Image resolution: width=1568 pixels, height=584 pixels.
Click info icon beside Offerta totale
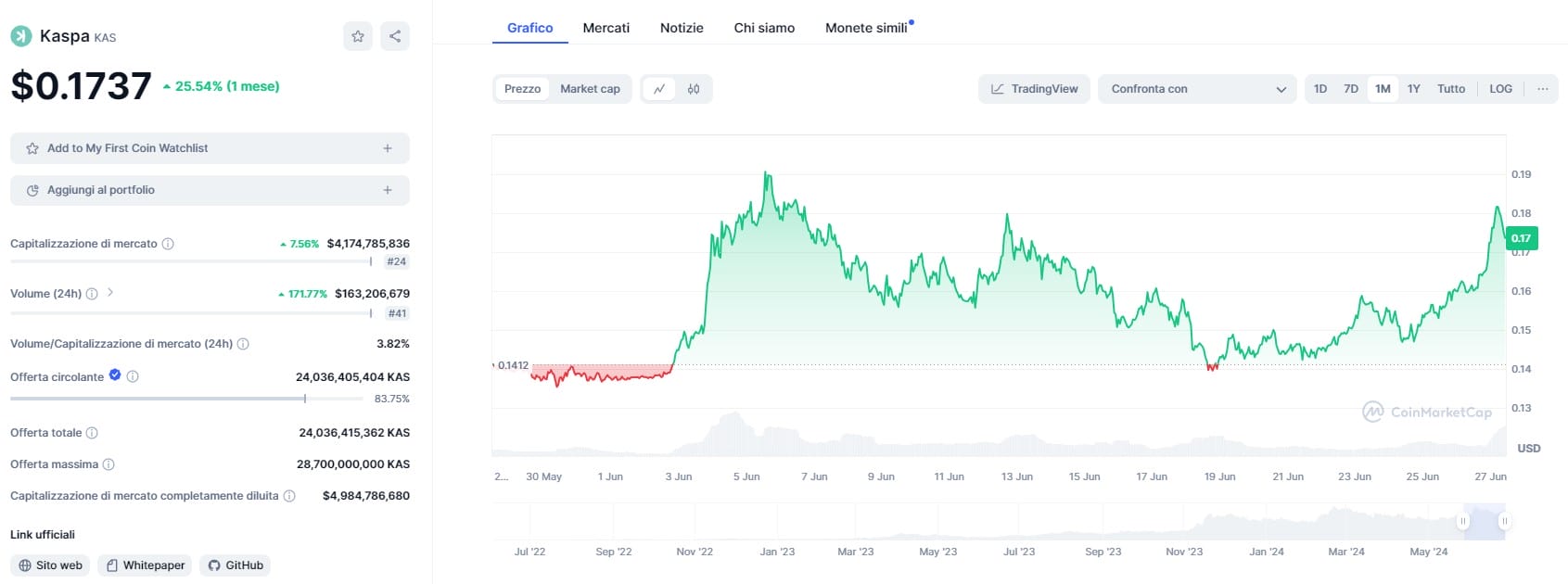coord(92,433)
